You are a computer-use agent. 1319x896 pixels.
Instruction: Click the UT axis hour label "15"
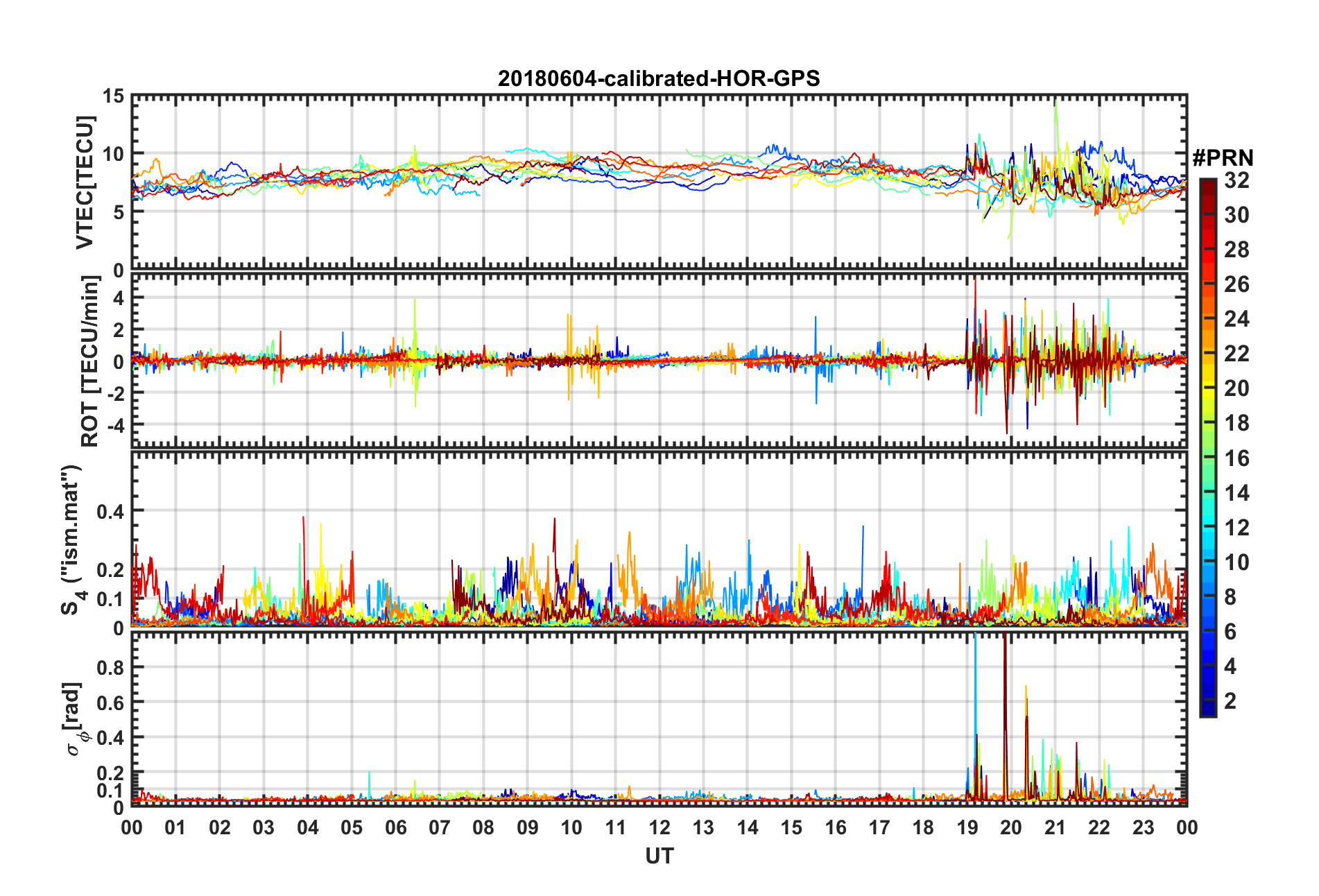[791, 827]
